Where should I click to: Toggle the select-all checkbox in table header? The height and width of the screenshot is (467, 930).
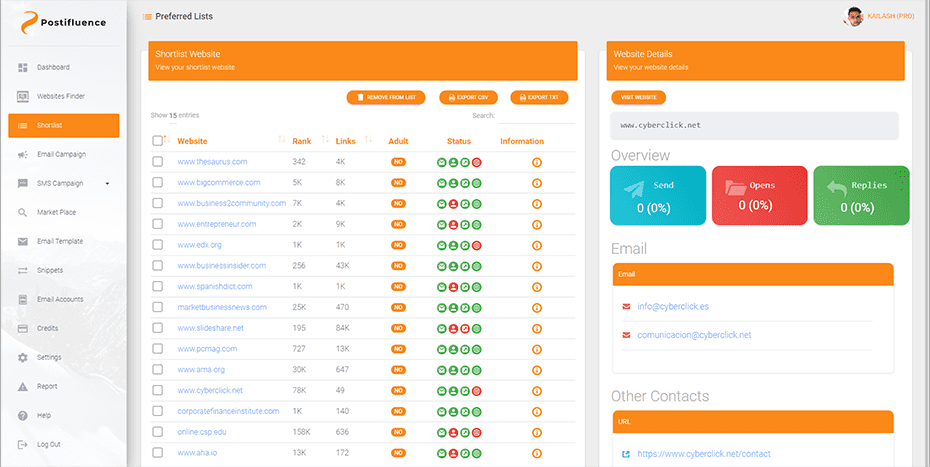coord(157,141)
